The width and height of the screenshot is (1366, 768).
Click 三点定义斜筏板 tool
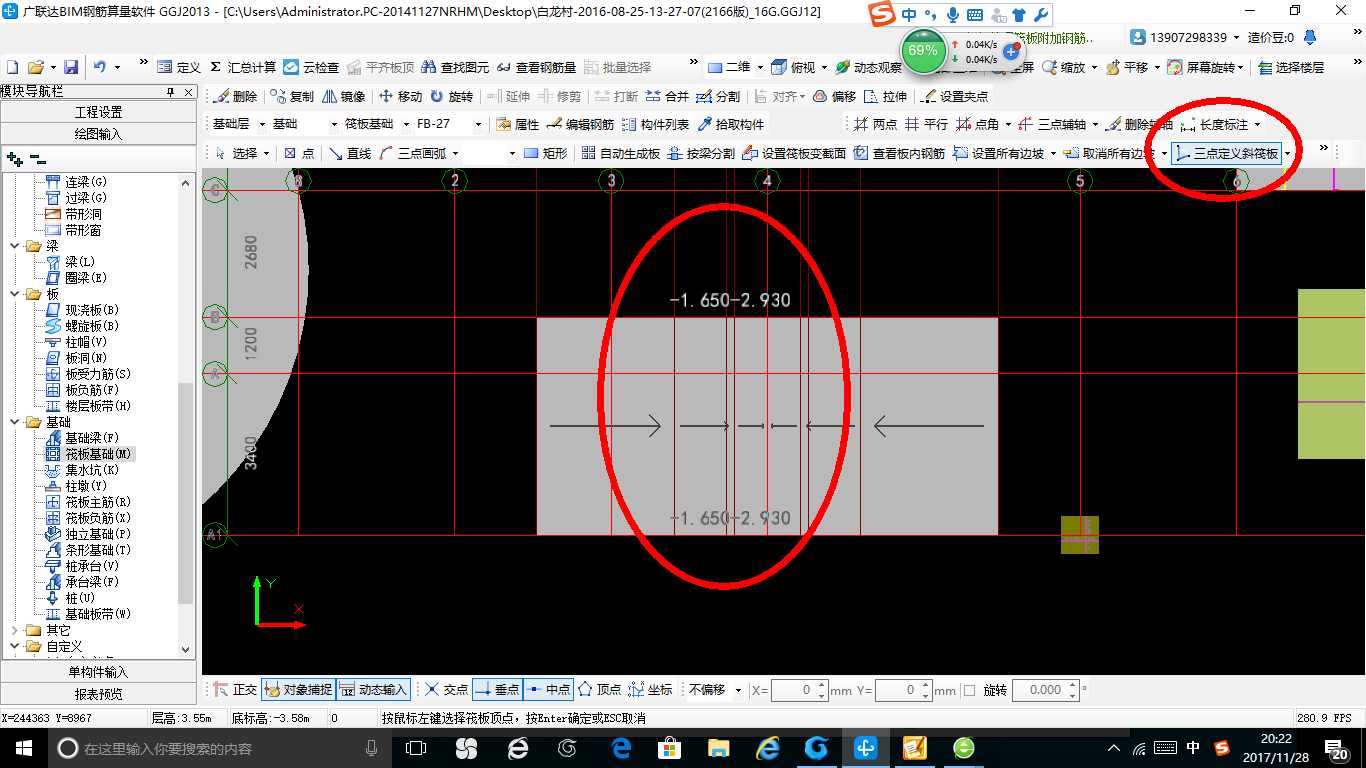[x=1226, y=154]
